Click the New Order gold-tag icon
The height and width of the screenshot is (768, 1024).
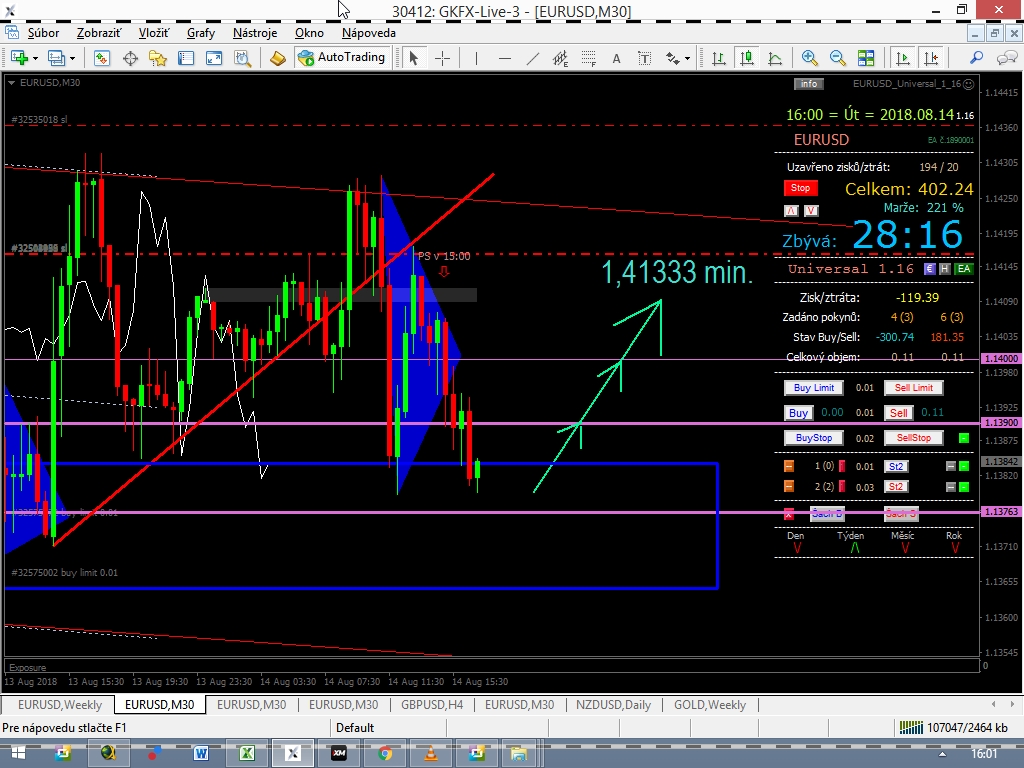[x=278, y=58]
